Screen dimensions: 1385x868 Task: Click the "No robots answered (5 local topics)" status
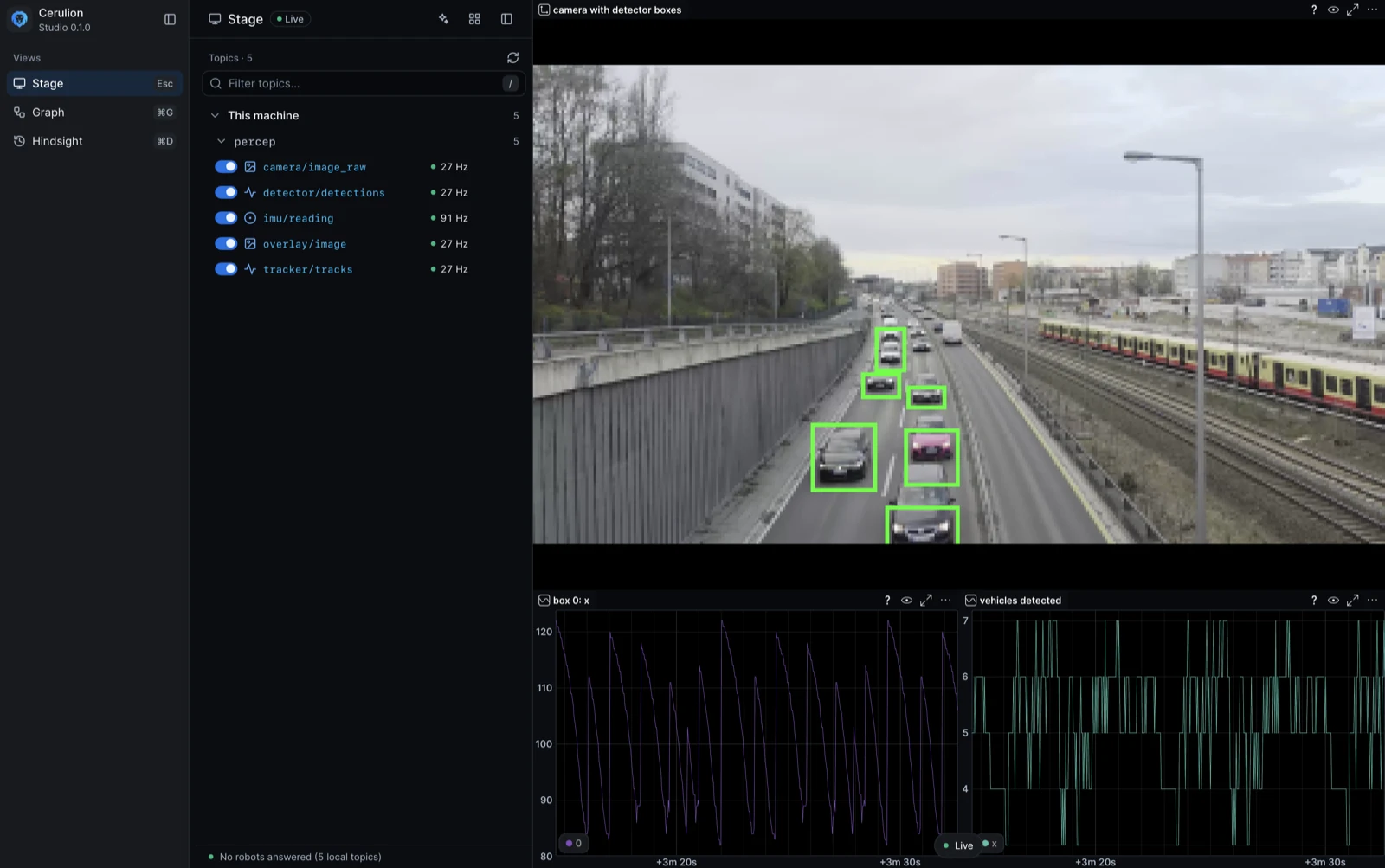pyautogui.click(x=300, y=857)
